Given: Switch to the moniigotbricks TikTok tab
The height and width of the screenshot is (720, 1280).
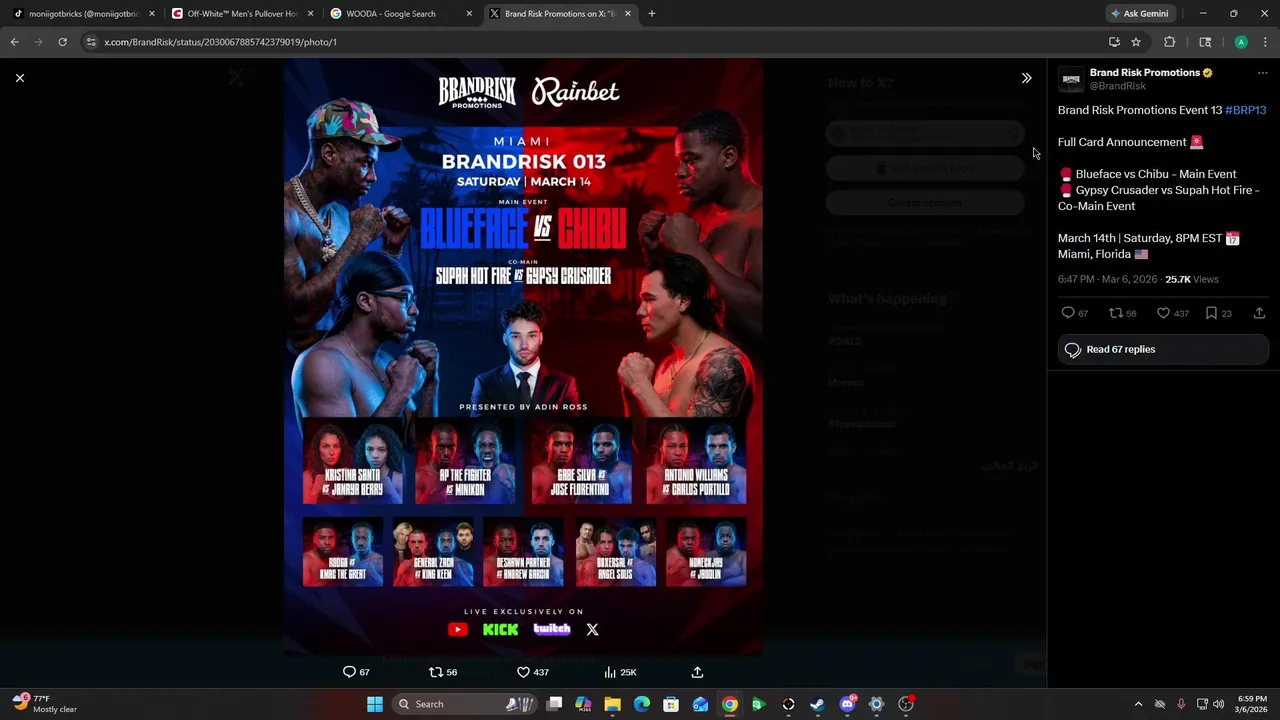Looking at the screenshot, I should pos(83,14).
